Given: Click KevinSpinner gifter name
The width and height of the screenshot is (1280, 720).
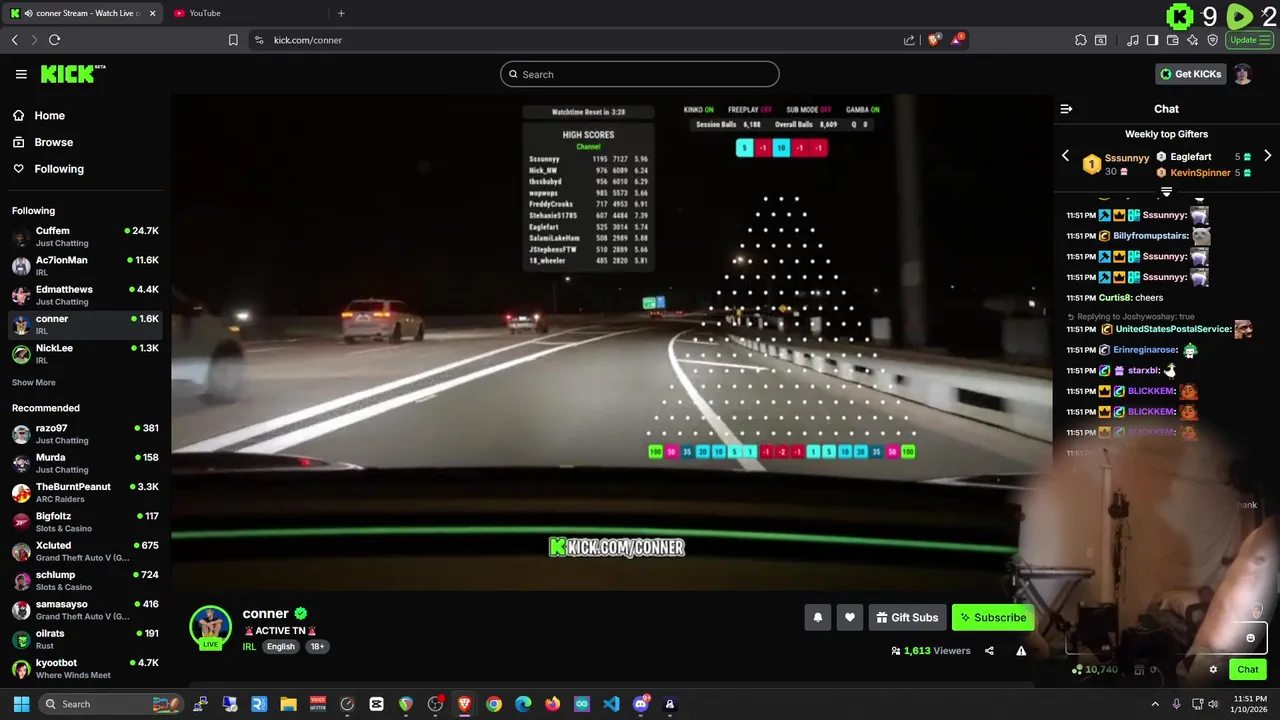Looking at the screenshot, I should pyautogui.click(x=1200, y=173).
